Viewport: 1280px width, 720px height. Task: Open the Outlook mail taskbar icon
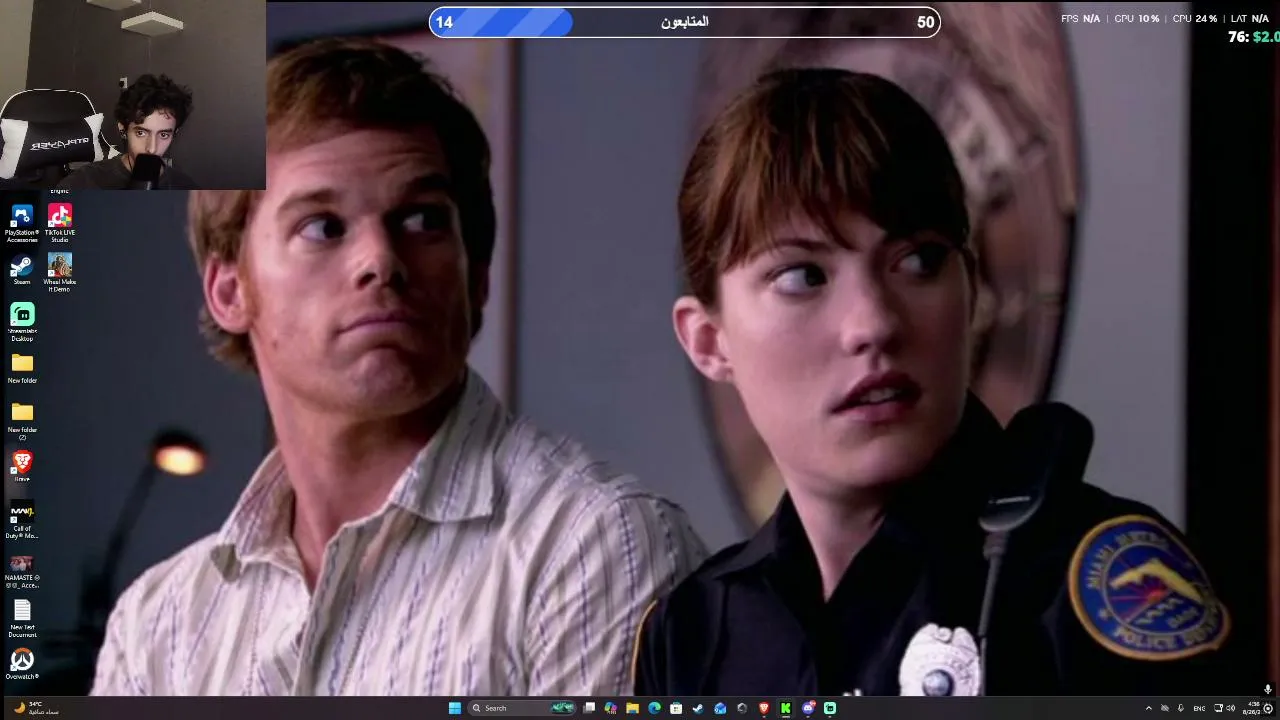(x=720, y=708)
